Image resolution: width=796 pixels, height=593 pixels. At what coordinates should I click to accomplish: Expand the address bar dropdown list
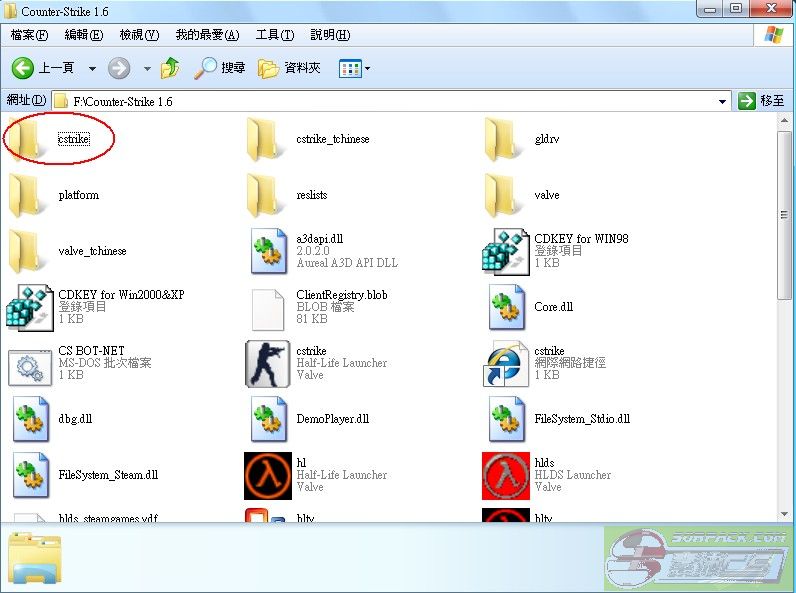[723, 101]
